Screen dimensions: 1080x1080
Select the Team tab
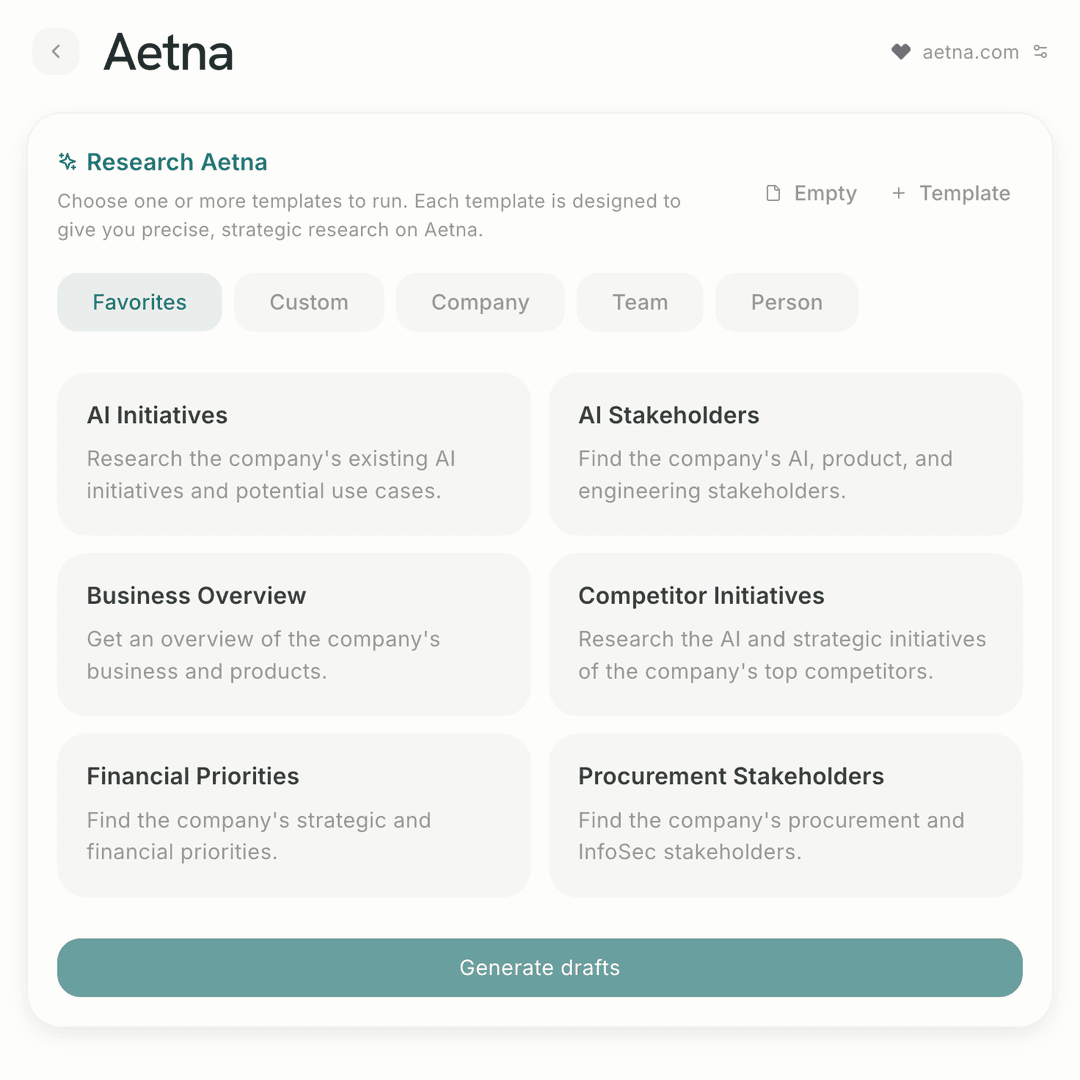coord(640,302)
